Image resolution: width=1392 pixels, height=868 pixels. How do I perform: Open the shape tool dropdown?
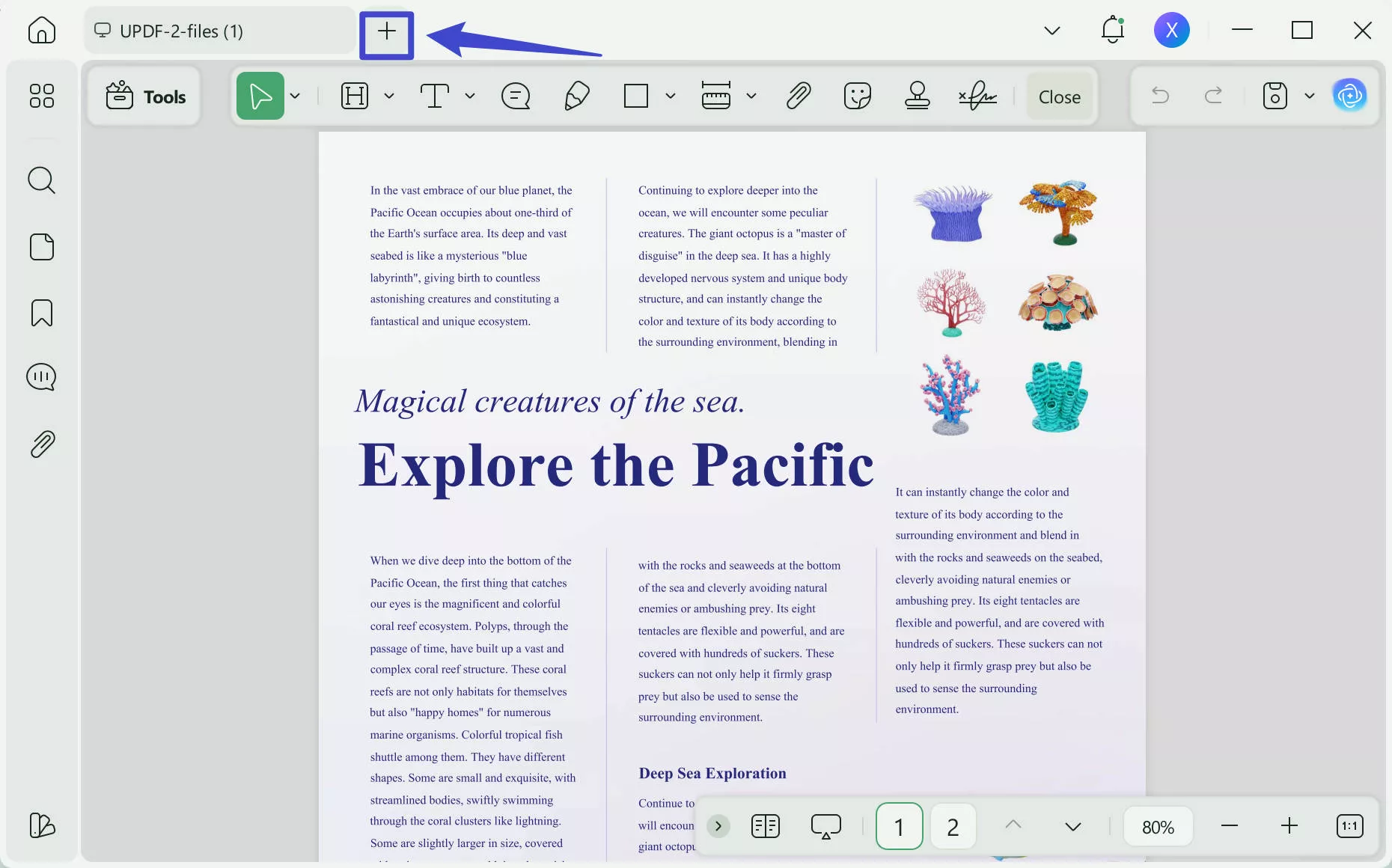coord(670,96)
